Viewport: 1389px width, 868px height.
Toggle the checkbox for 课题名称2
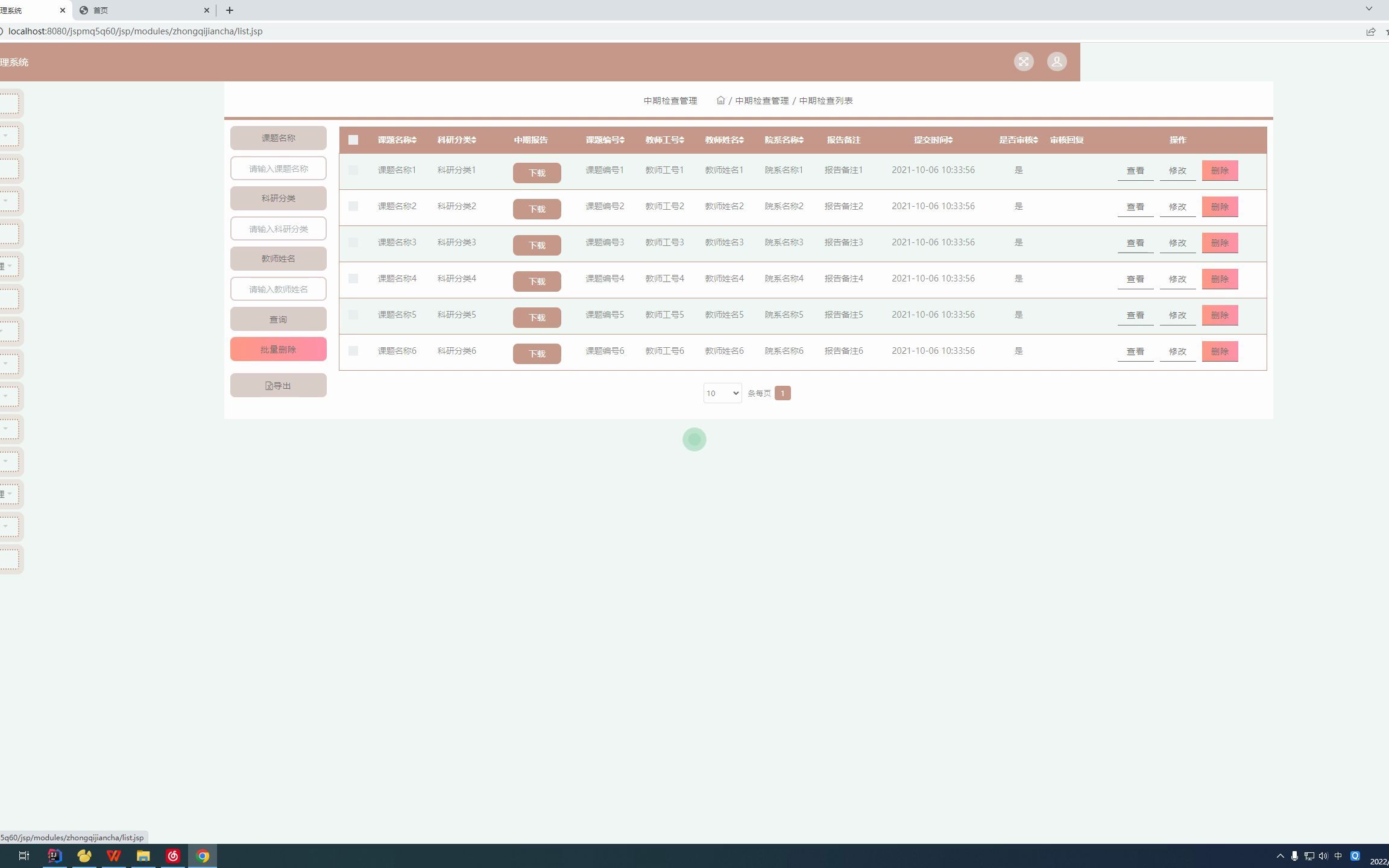tap(353, 206)
